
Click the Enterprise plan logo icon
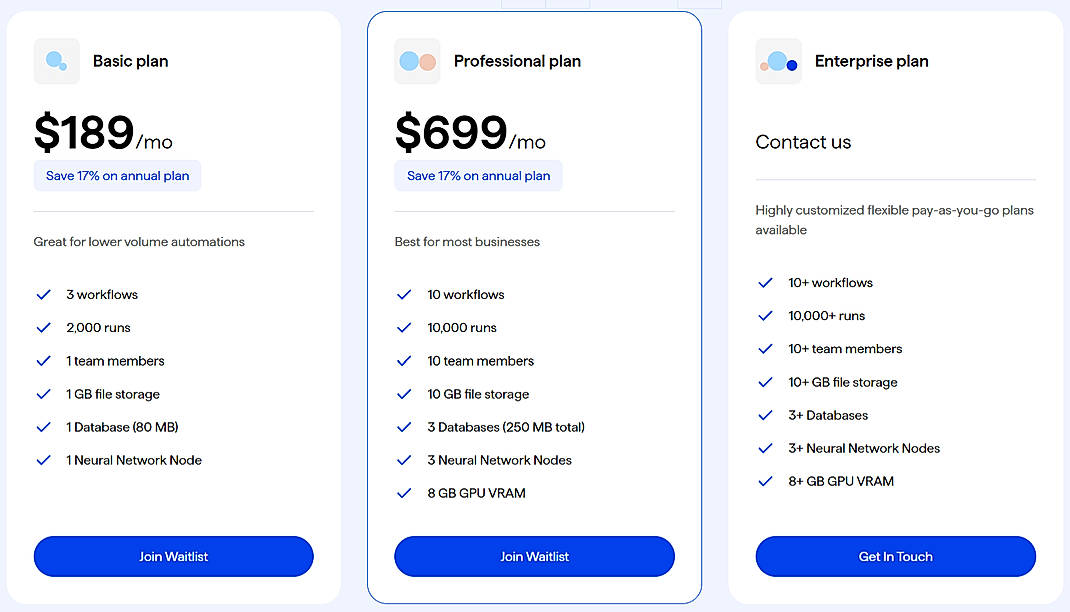778,61
